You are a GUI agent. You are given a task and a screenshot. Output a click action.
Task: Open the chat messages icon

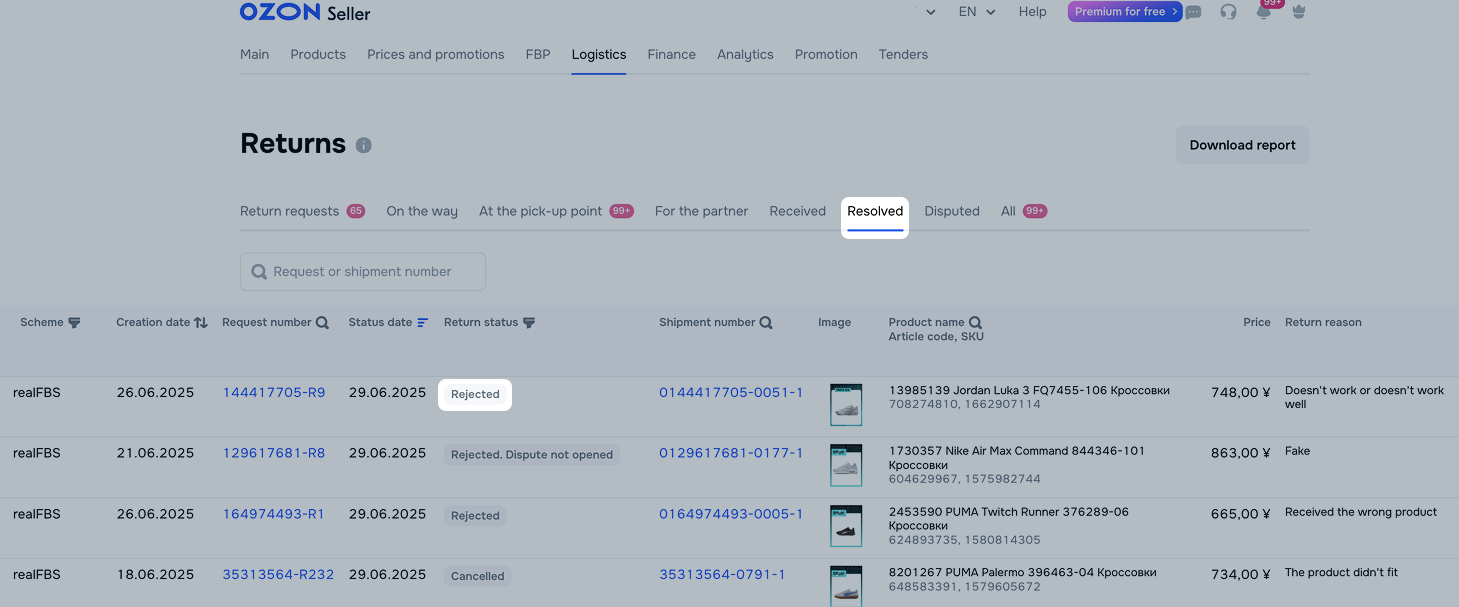click(x=1193, y=12)
